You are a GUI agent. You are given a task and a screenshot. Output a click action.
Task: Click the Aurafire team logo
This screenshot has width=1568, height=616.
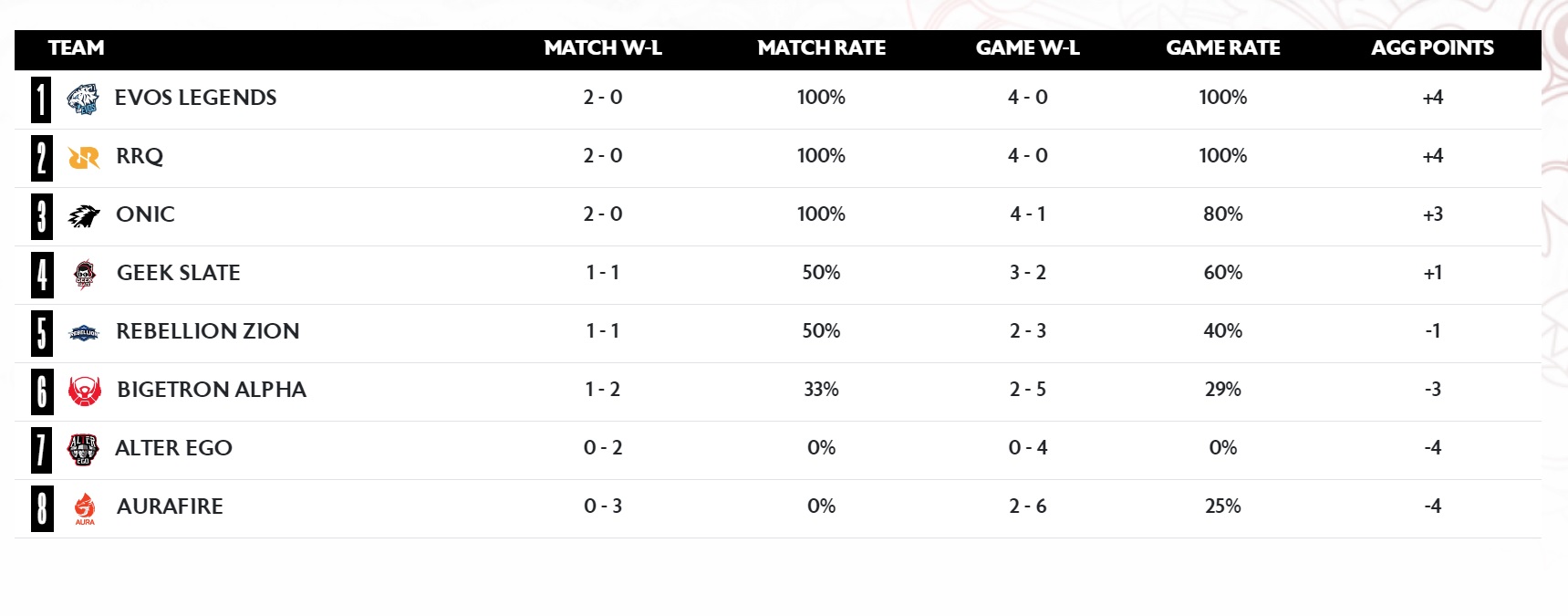click(85, 509)
